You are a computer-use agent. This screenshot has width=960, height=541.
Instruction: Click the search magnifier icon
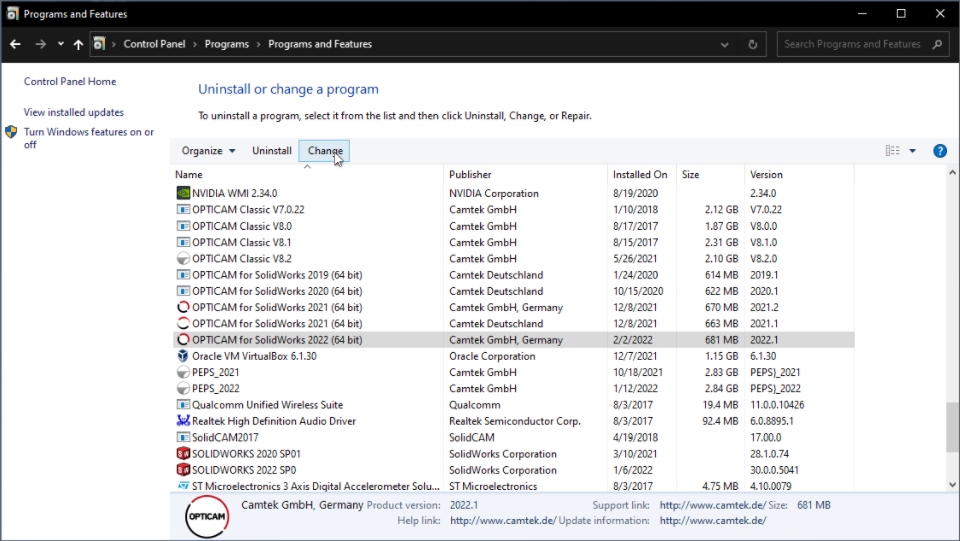pos(937,44)
